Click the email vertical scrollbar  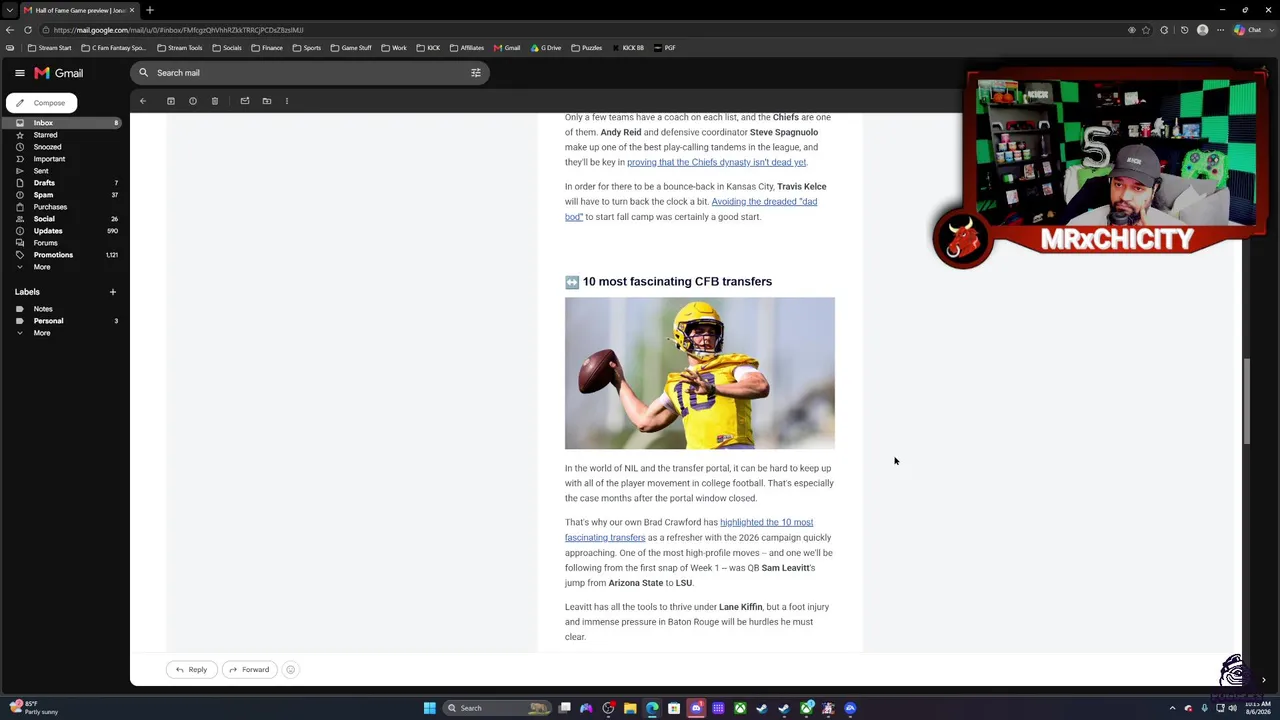pyautogui.click(x=1246, y=400)
